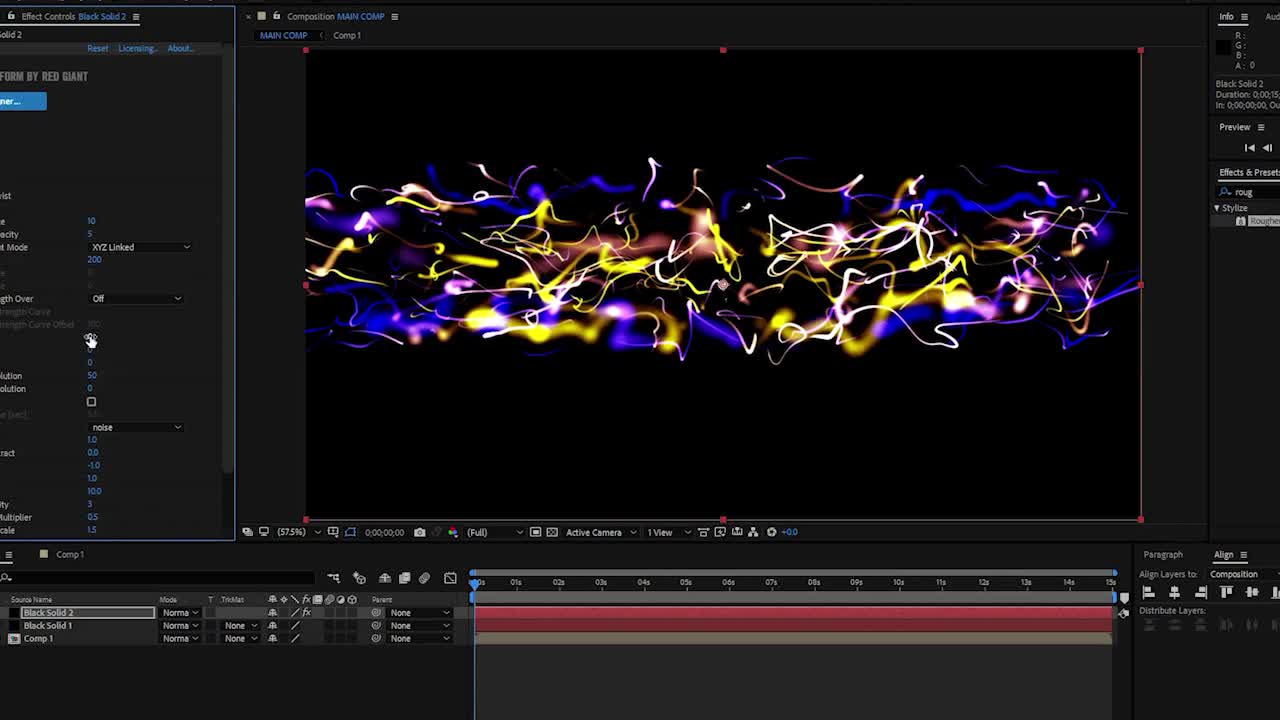Open blending mode dropdown for Black Solid 1
1280x720 pixels.
pos(180,625)
